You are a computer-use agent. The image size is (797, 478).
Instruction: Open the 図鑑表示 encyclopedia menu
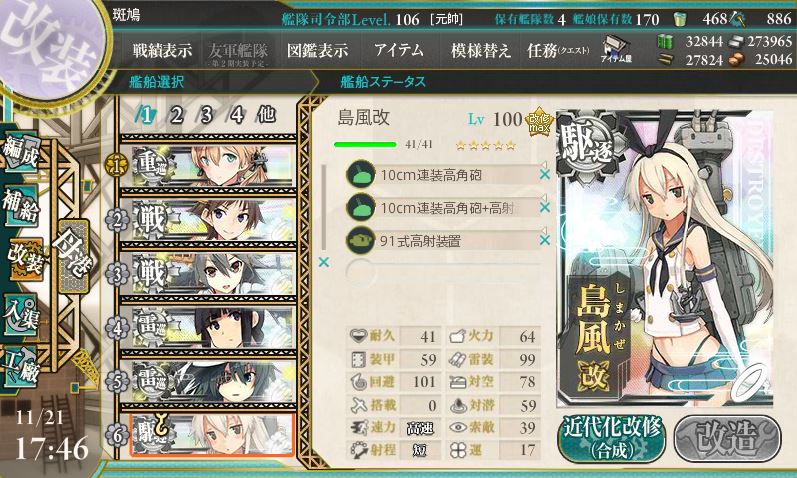318,50
